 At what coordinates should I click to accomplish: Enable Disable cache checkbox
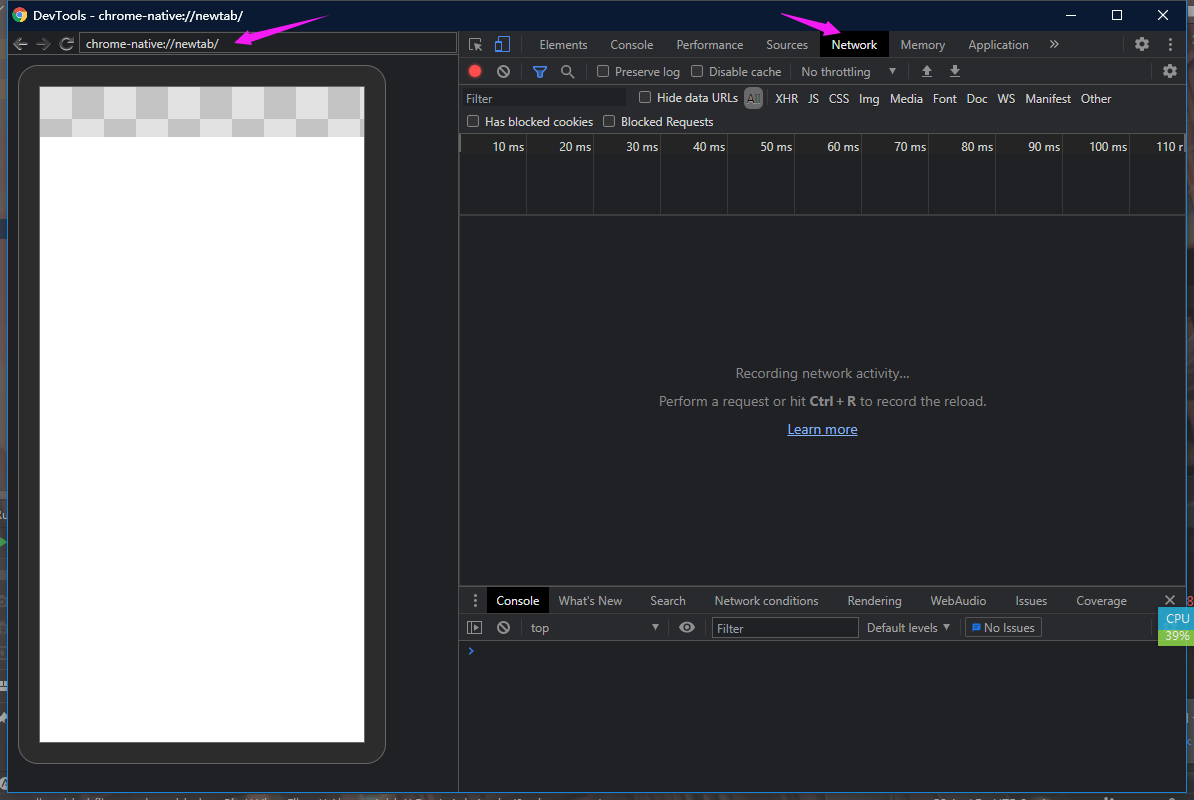click(x=697, y=71)
